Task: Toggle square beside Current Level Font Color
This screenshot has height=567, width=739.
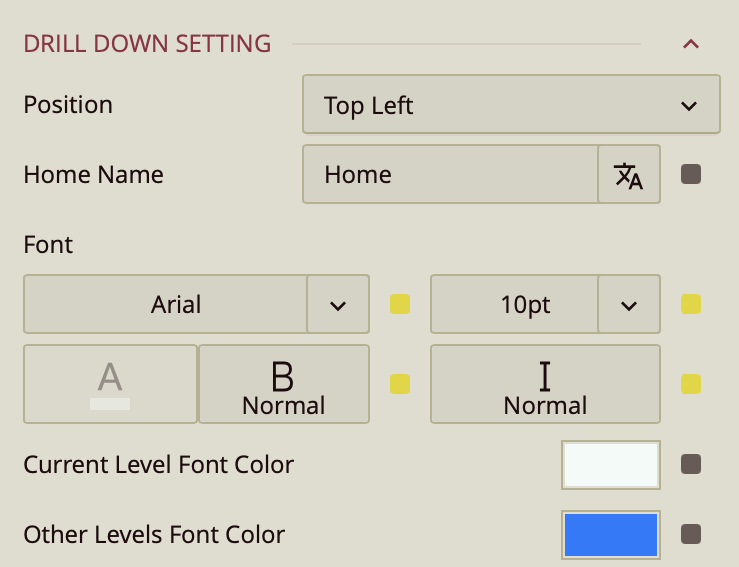Action: tap(690, 464)
